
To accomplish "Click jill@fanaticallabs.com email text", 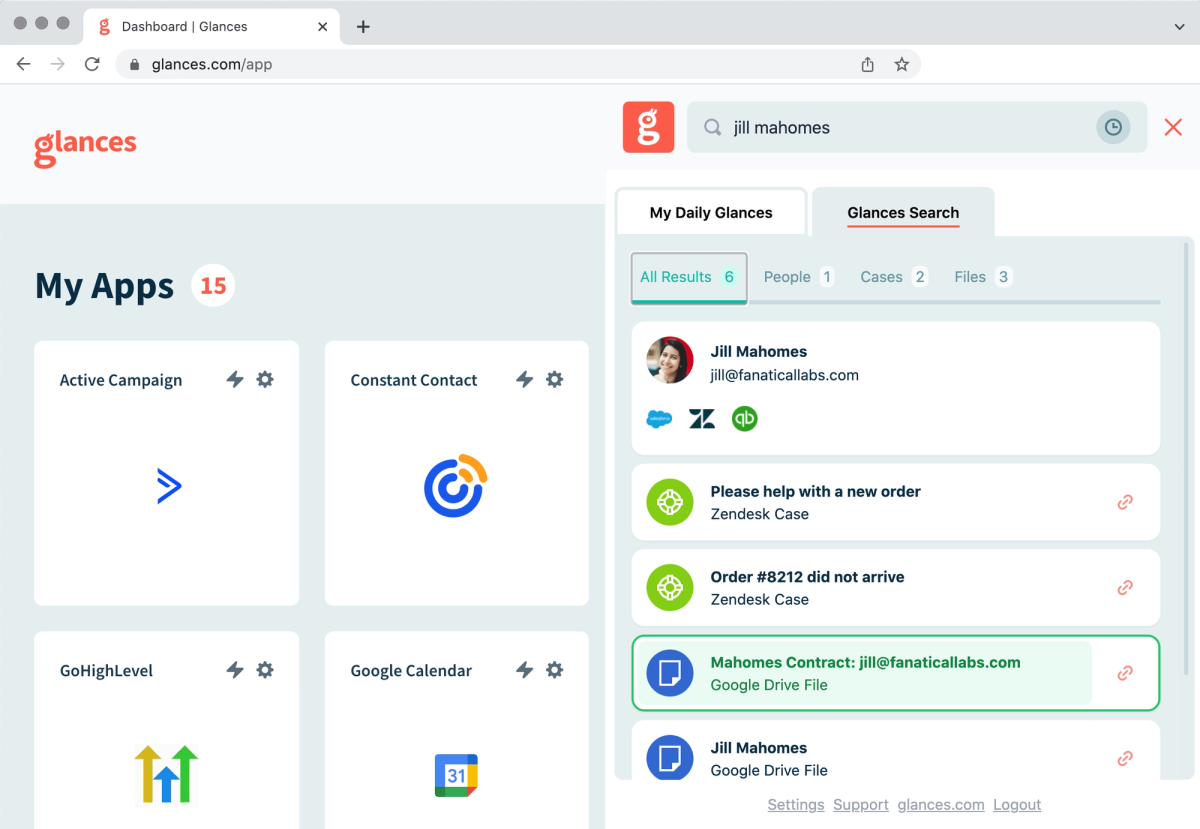I will point(785,375).
